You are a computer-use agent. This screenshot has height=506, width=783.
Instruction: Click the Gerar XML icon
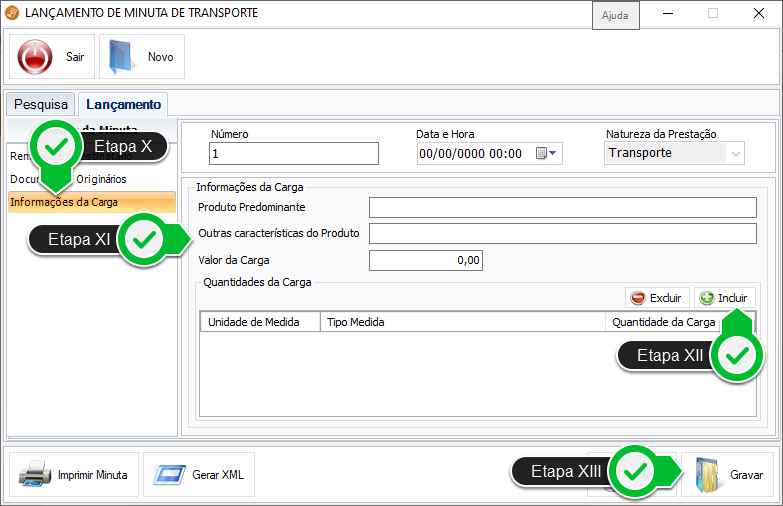click(169, 475)
